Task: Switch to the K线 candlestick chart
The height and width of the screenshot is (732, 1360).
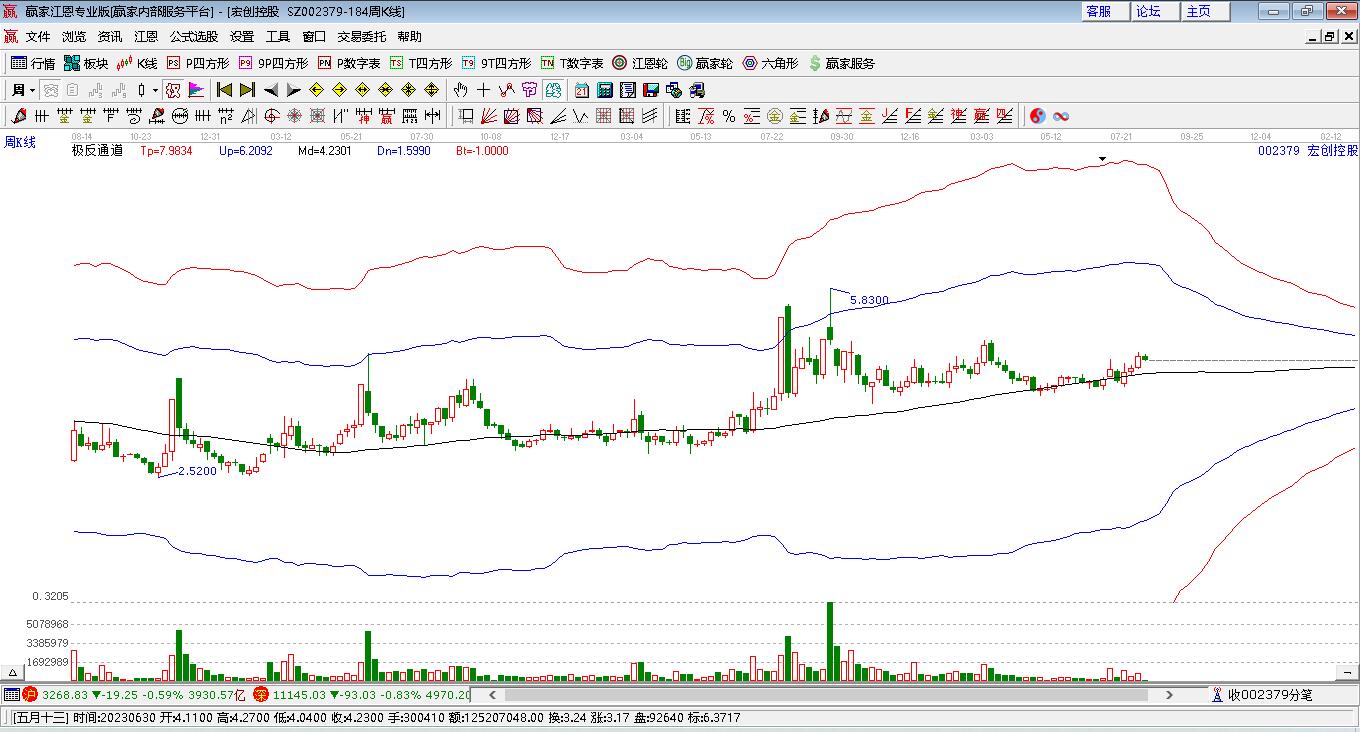Action: pyautogui.click(x=137, y=63)
